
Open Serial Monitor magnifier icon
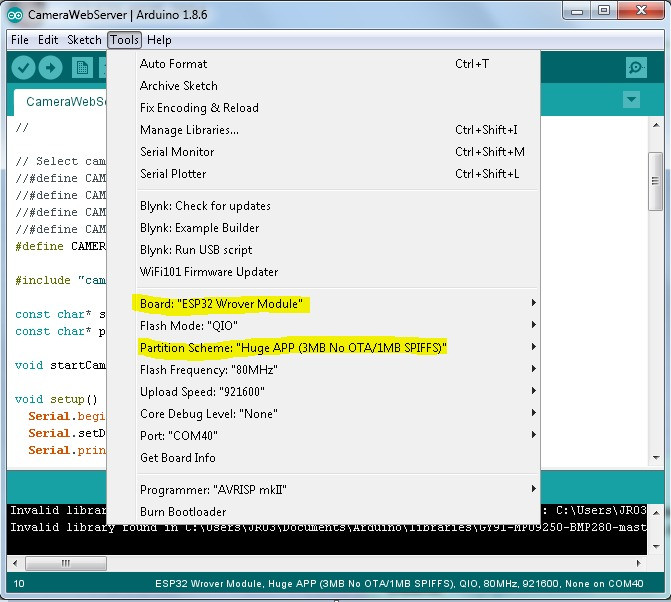636,68
